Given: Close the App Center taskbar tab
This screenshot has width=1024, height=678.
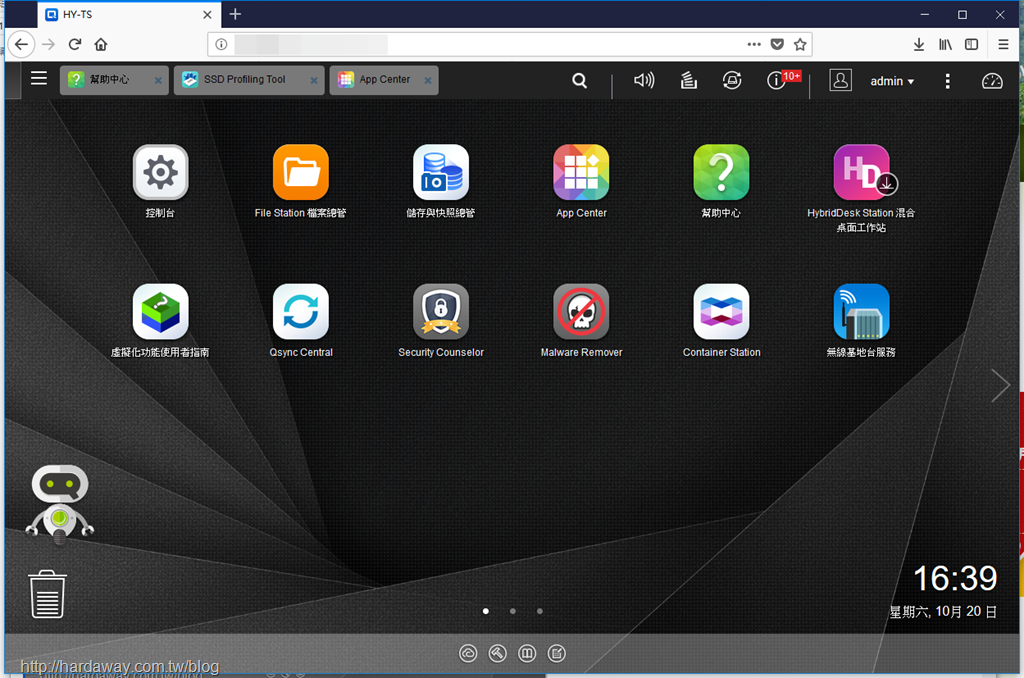Looking at the screenshot, I should (428, 80).
